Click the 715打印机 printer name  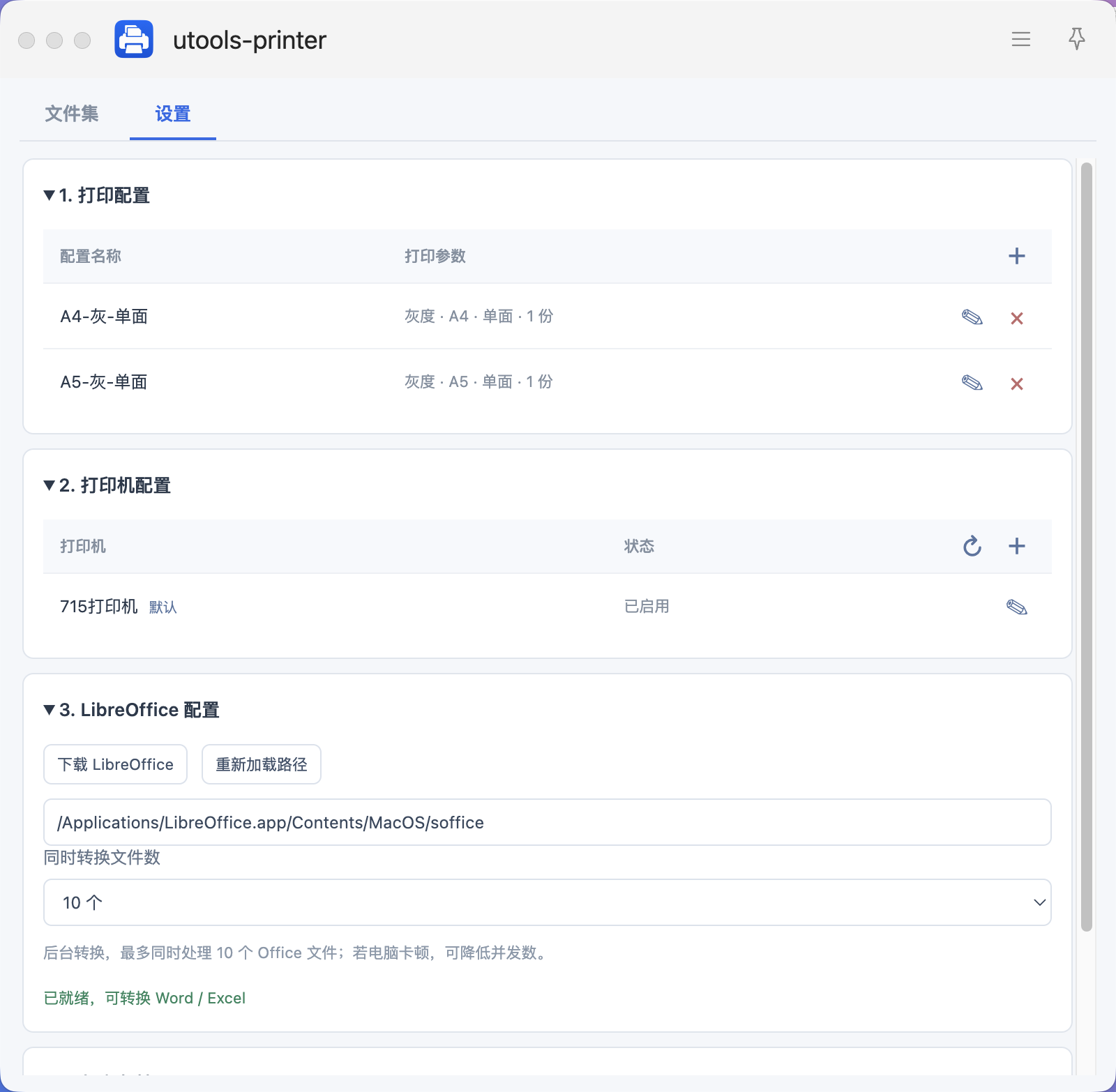pyautogui.click(x=99, y=607)
